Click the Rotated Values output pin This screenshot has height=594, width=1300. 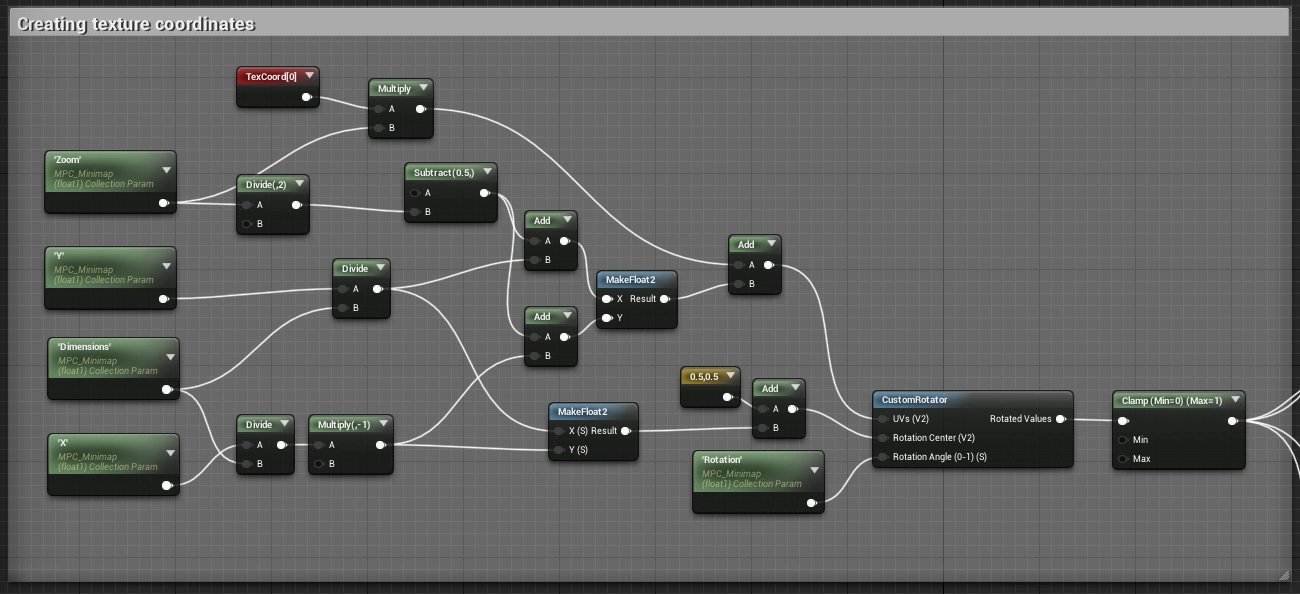1060,419
